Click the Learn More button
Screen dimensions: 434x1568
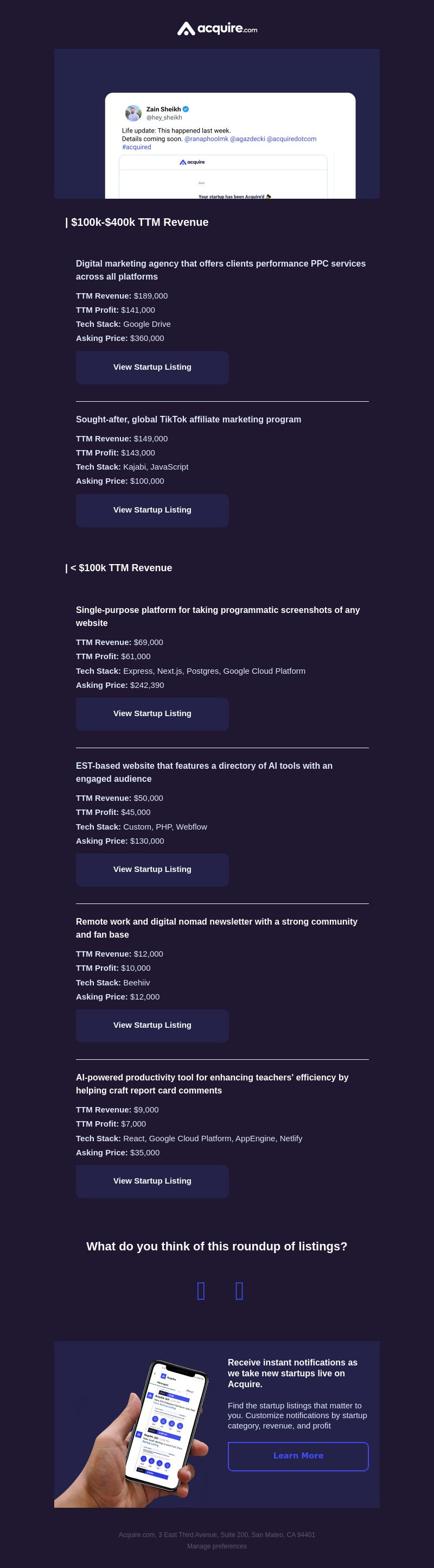point(298,1457)
